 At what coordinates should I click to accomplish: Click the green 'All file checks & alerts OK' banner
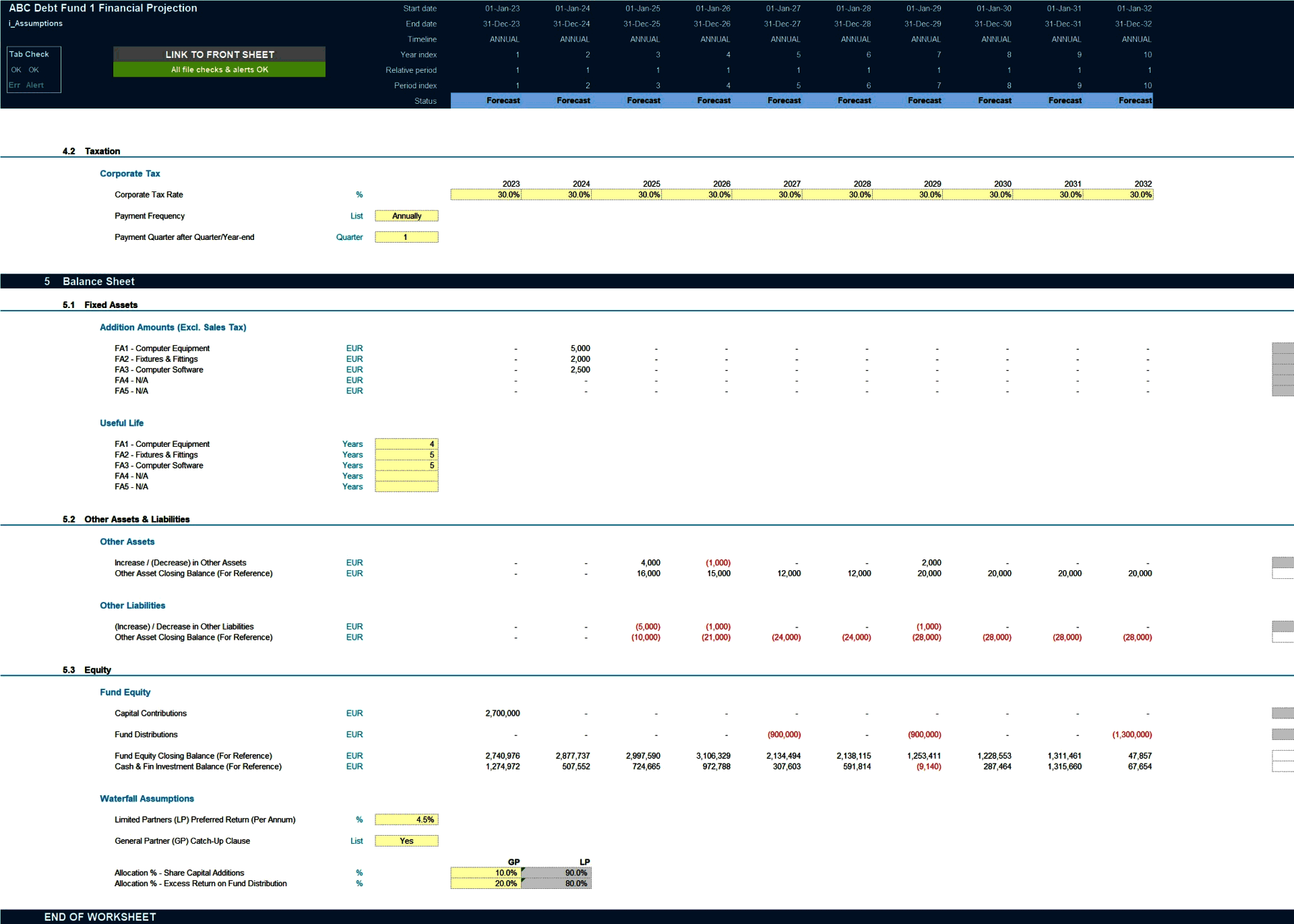[x=218, y=69]
